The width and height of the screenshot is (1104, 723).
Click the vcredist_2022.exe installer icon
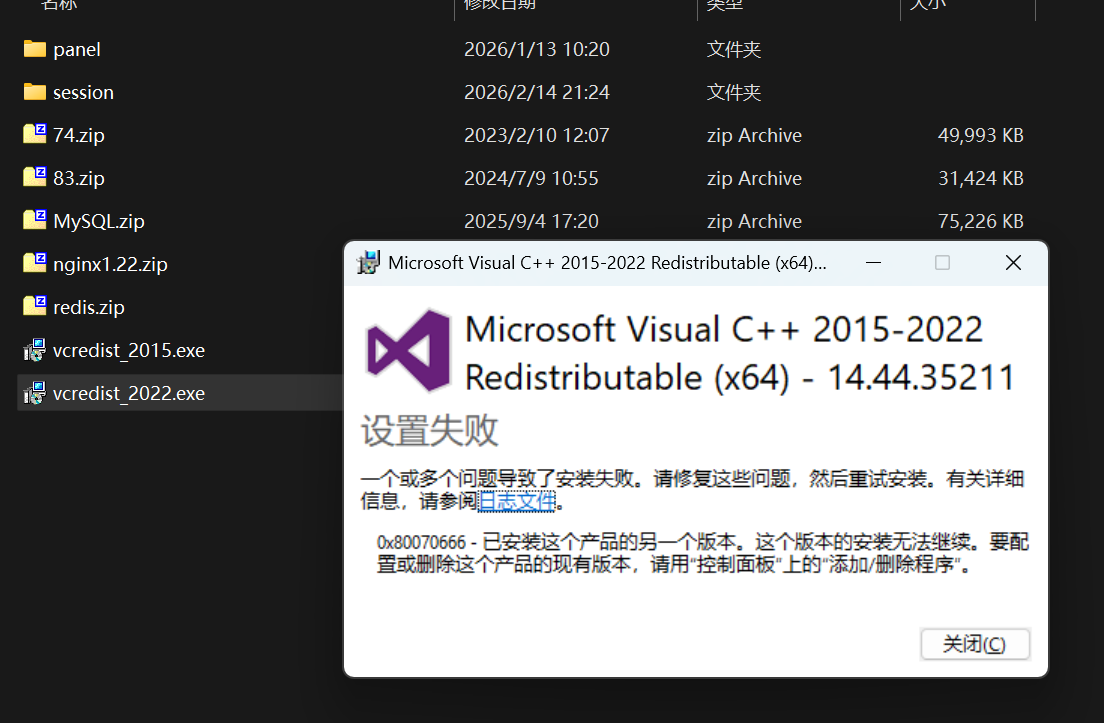(x=34, y=393)
